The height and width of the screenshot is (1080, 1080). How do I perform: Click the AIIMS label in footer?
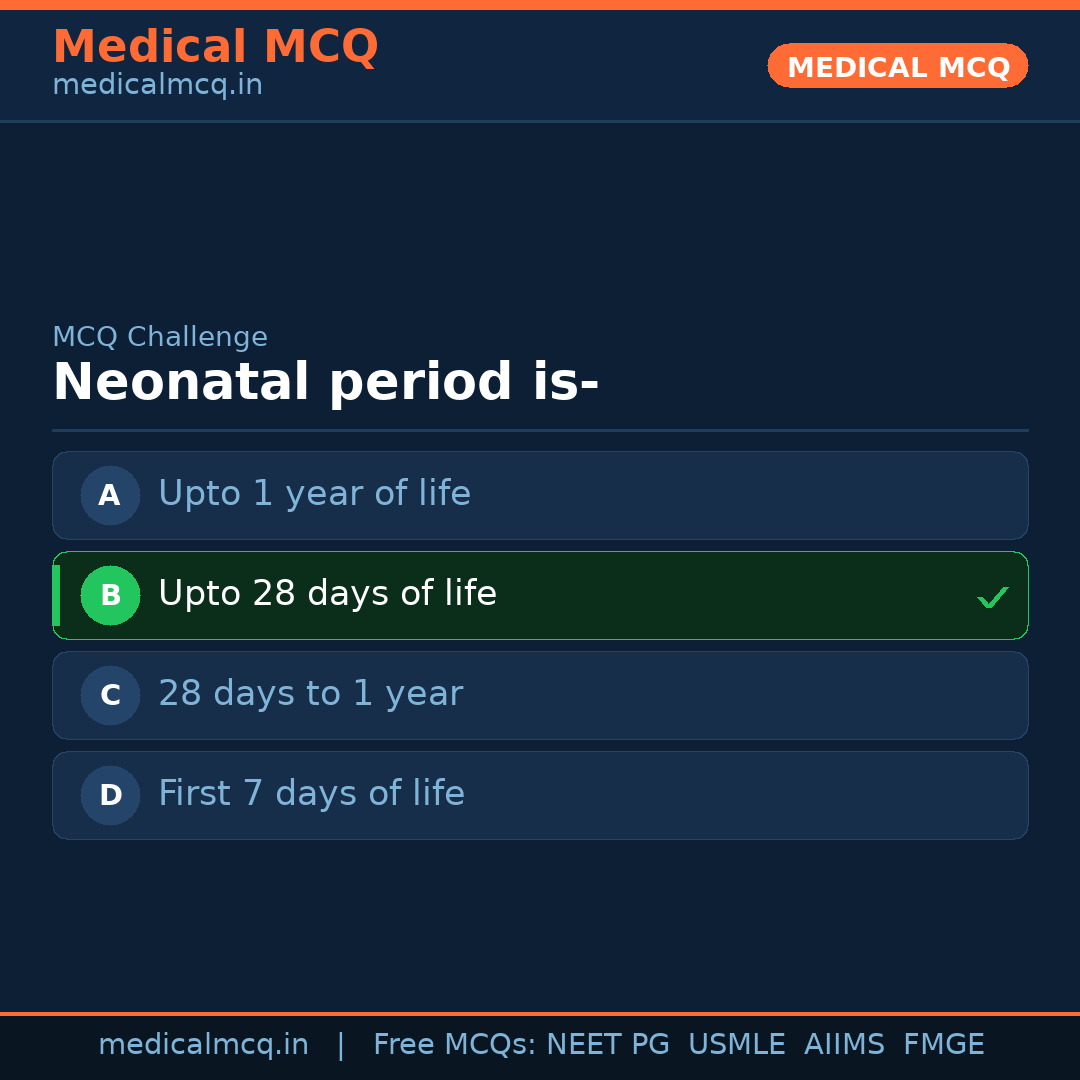pyautogui.click(x=845, y=1044)
